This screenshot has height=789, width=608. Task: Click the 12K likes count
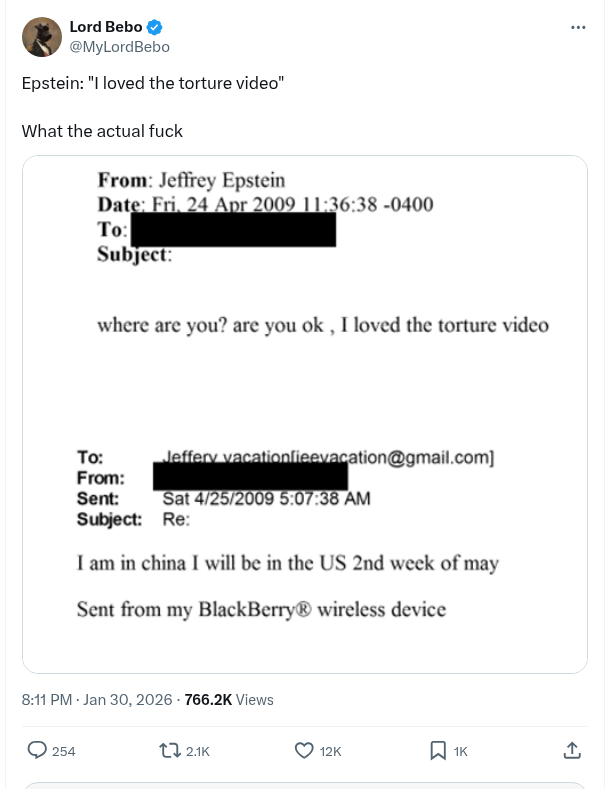(331, 751)
